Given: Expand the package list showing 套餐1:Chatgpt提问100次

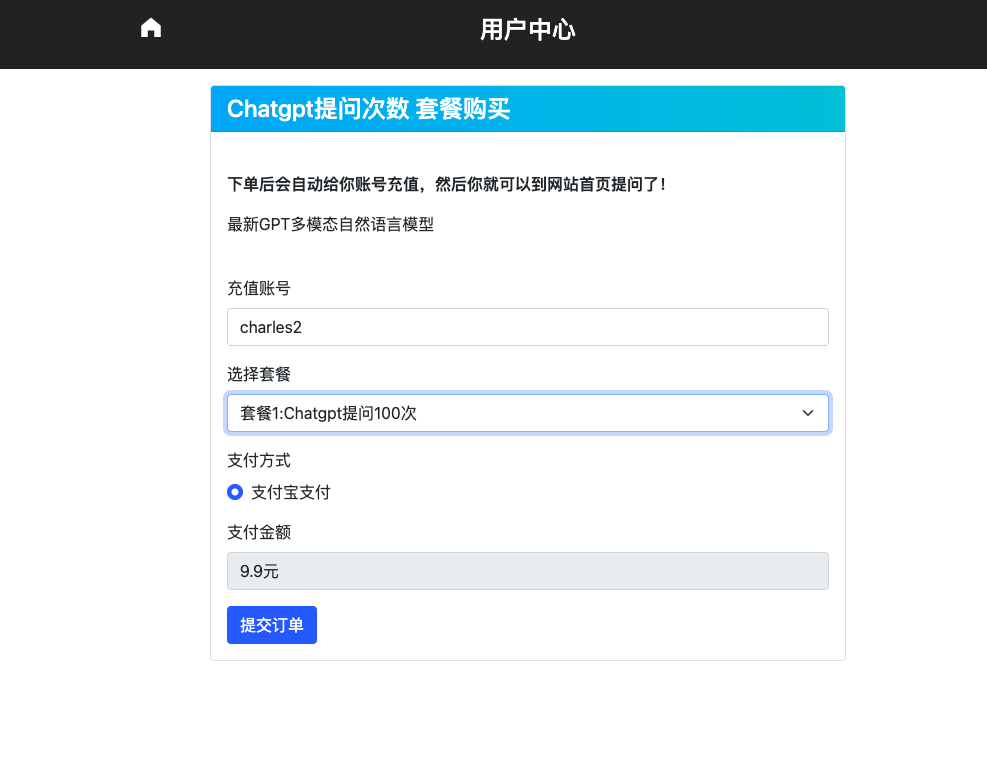Looking at the screenshot, I should coord(527,412).
